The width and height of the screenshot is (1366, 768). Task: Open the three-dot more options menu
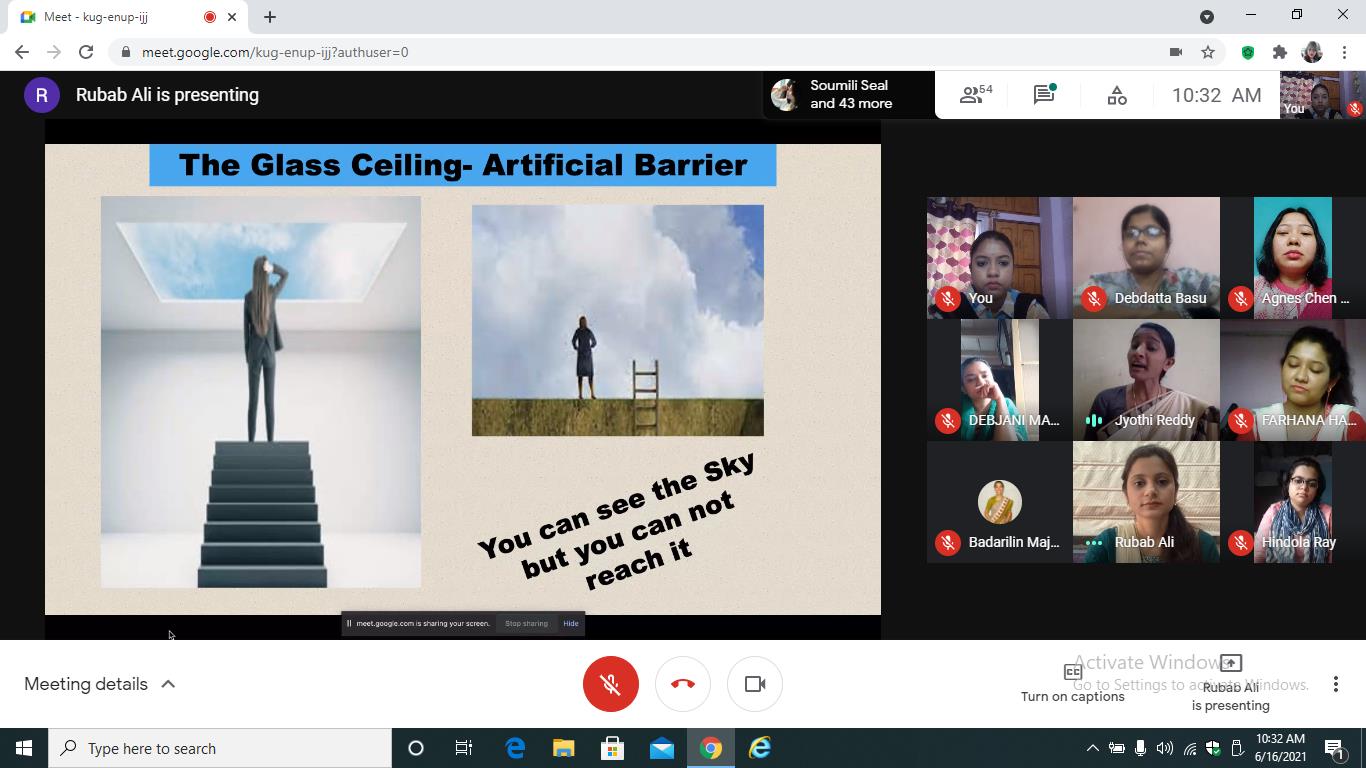click(x=1335, y=684)
